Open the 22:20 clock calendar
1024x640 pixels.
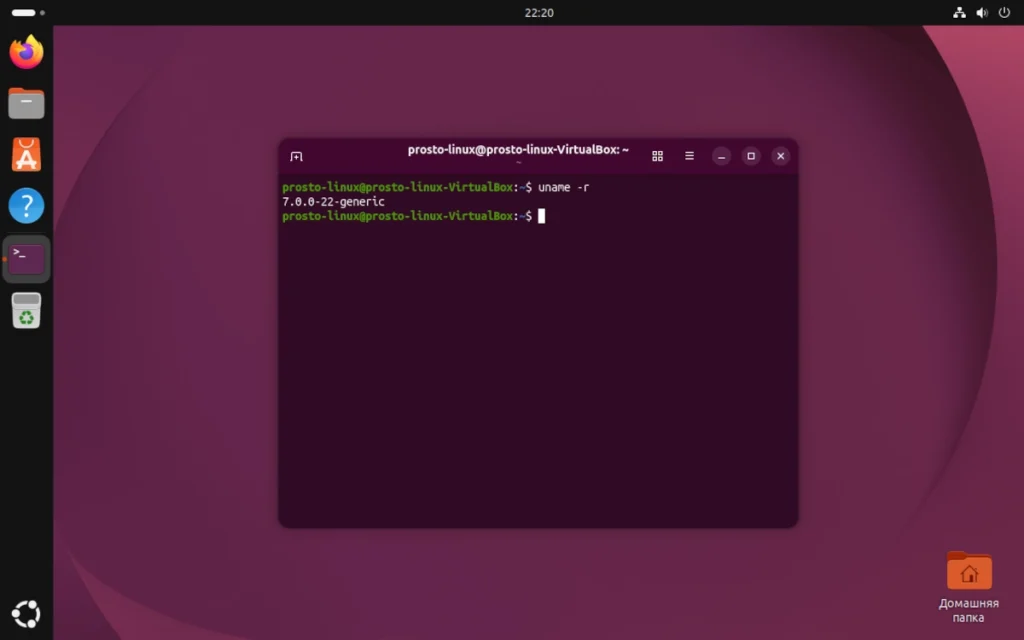(539, 12)
